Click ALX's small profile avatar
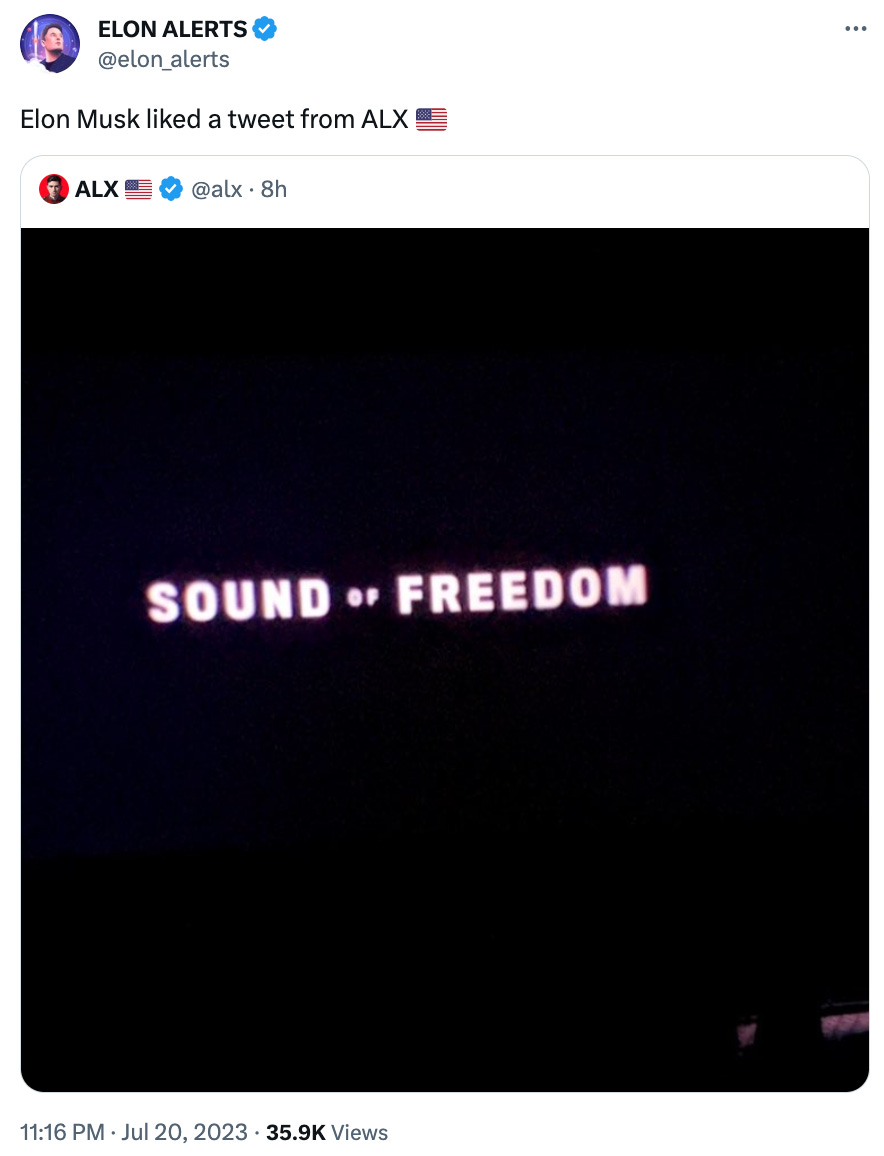Screen dimensions: 884x1156 coord(54,189)
